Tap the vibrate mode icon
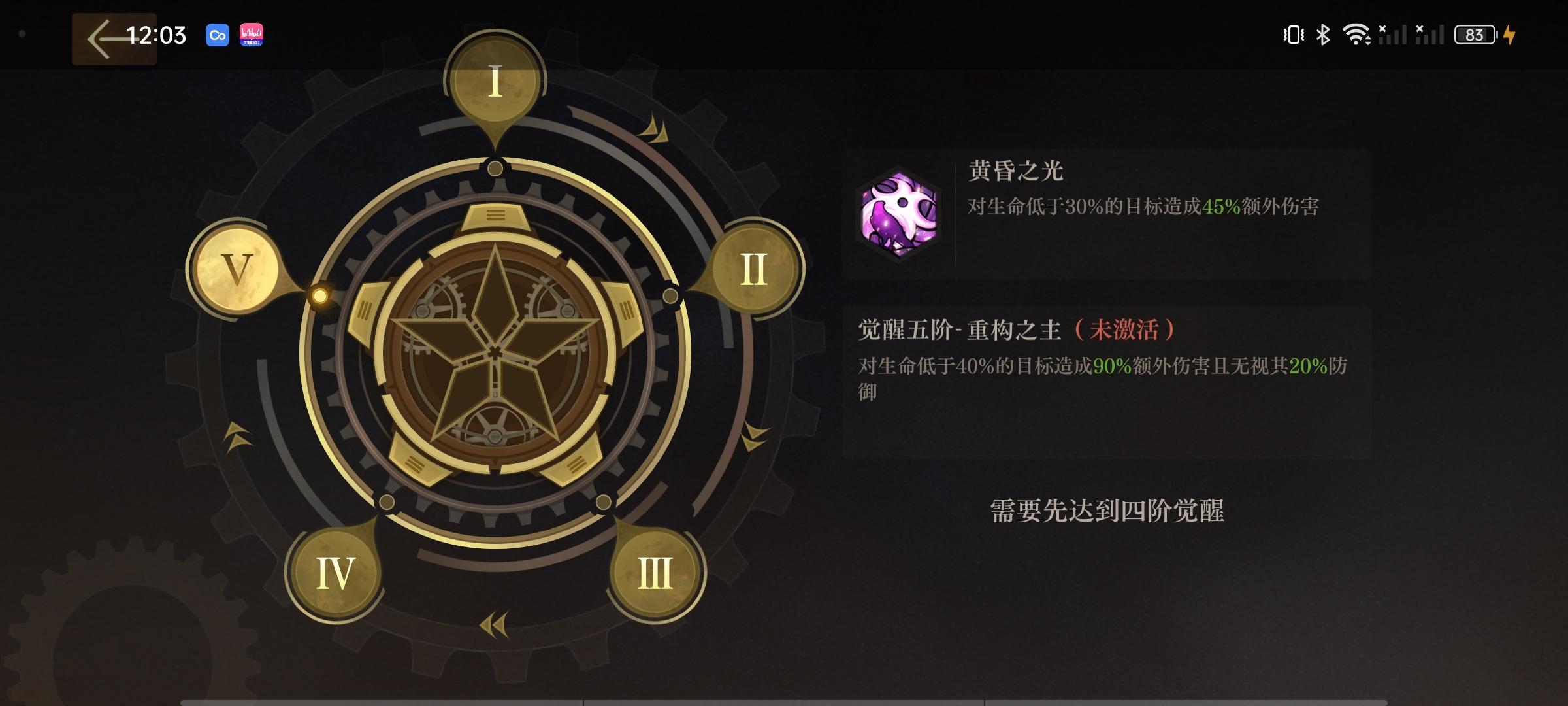This screenshot has width=1568, height=706. (1294, 35)
